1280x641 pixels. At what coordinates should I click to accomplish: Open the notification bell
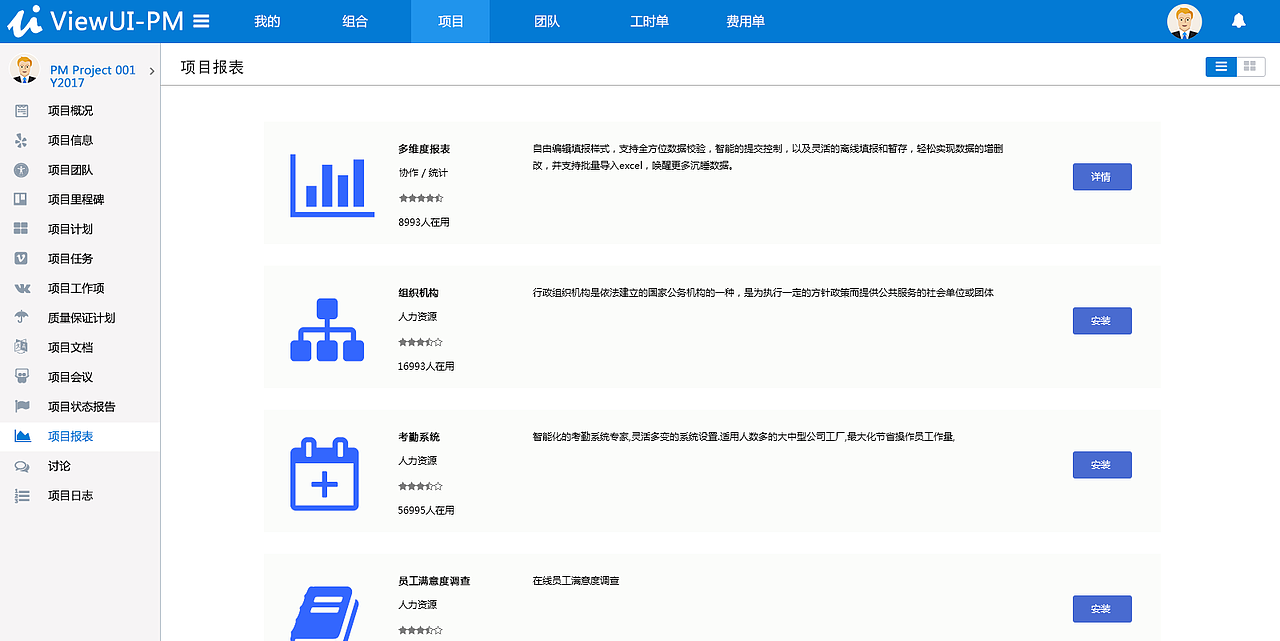click(x=1239, y=20)
